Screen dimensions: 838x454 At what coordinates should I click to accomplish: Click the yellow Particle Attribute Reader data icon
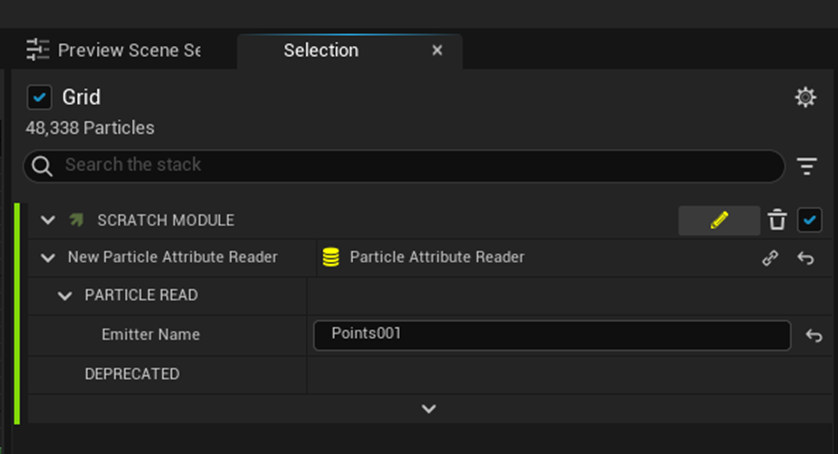click(331, 257)
